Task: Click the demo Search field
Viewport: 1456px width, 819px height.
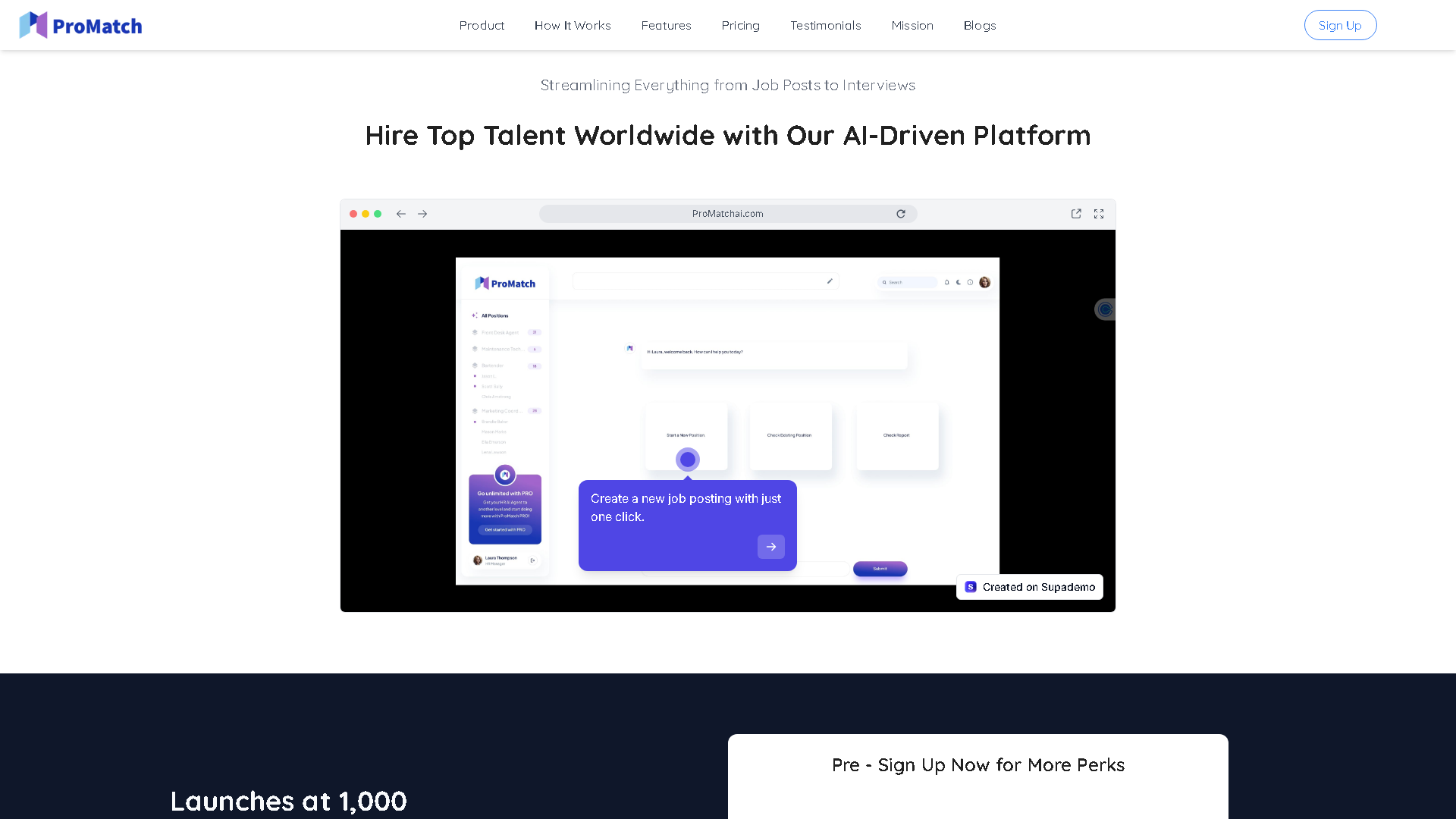Action: (908, 282)
